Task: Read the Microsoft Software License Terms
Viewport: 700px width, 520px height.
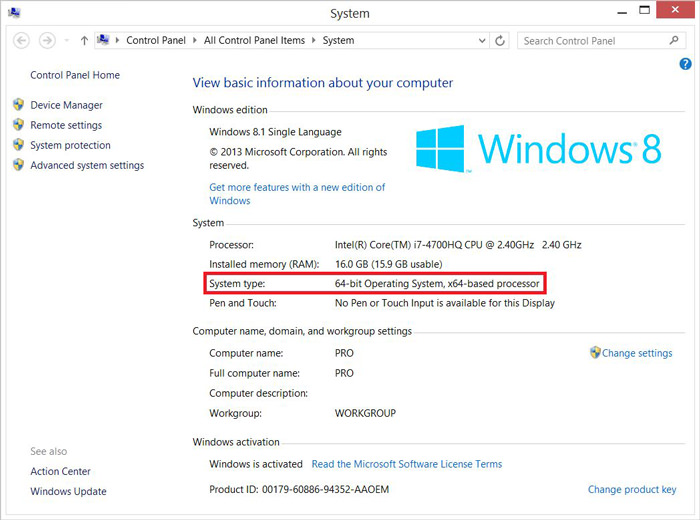Action: [407, 464]
